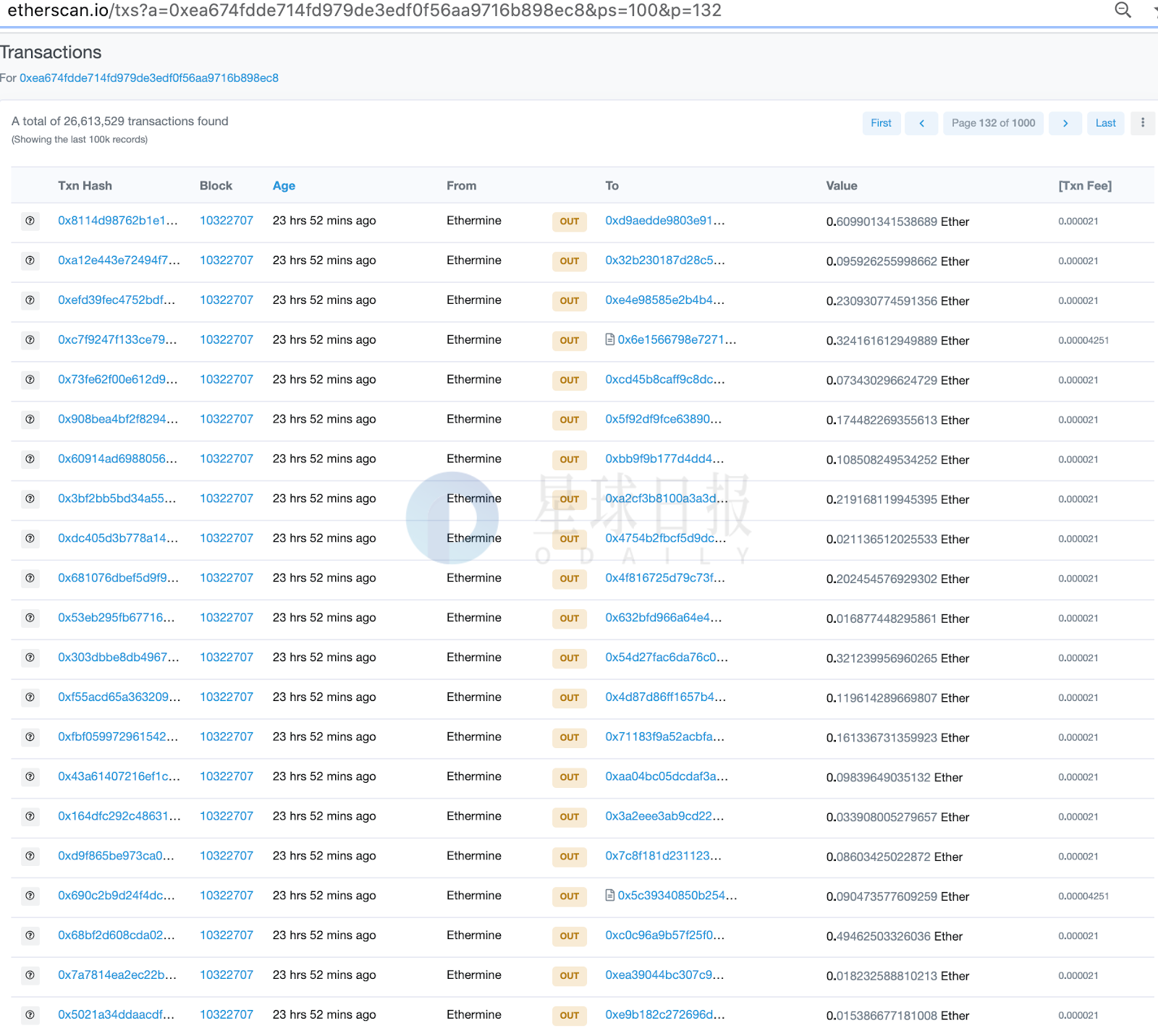Viewport: 1158px width, 1036px height.
Task: View details eye icon for 0xa12e443e72494f7
Action: [30, 260]
